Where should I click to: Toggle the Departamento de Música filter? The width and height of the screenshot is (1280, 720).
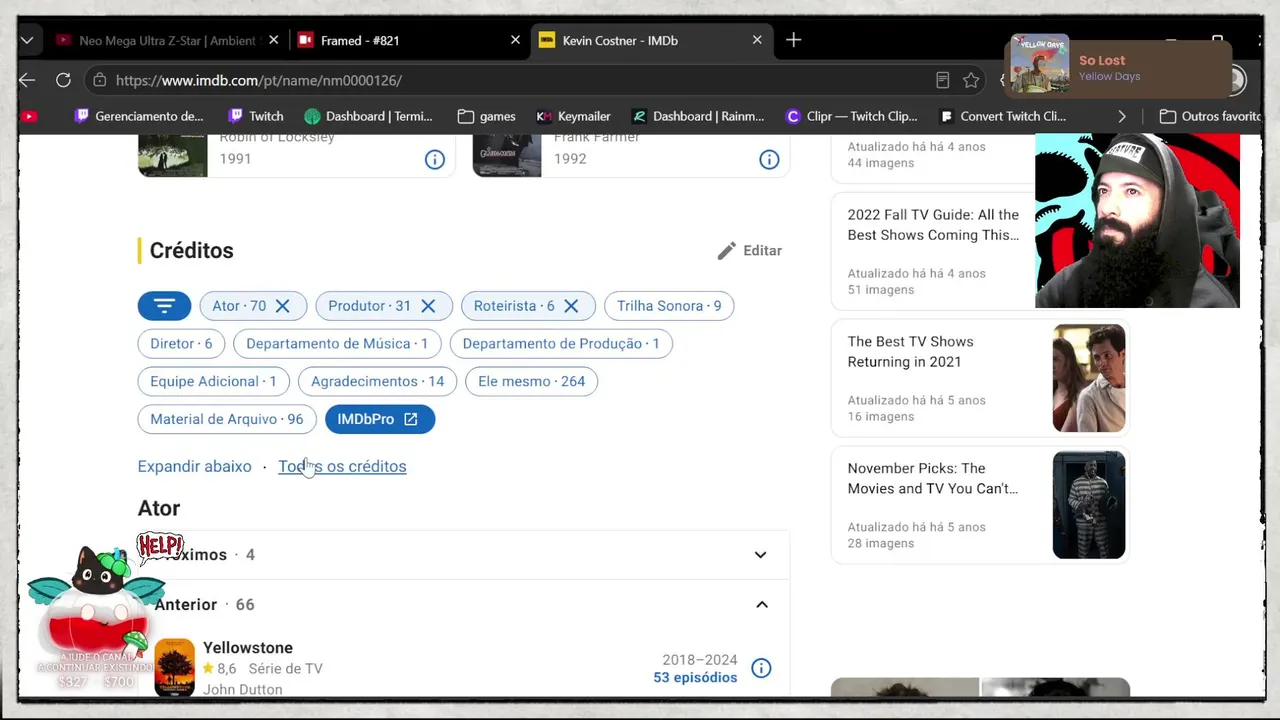click(x=337, y=344)
